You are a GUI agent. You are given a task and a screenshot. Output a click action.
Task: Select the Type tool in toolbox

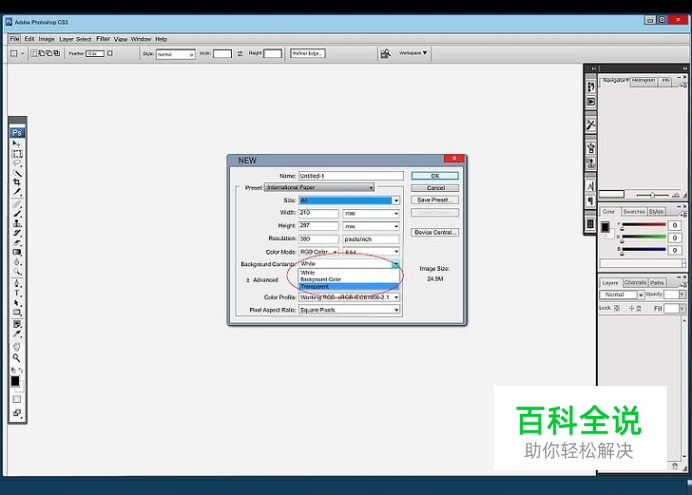tap(17, 293)
